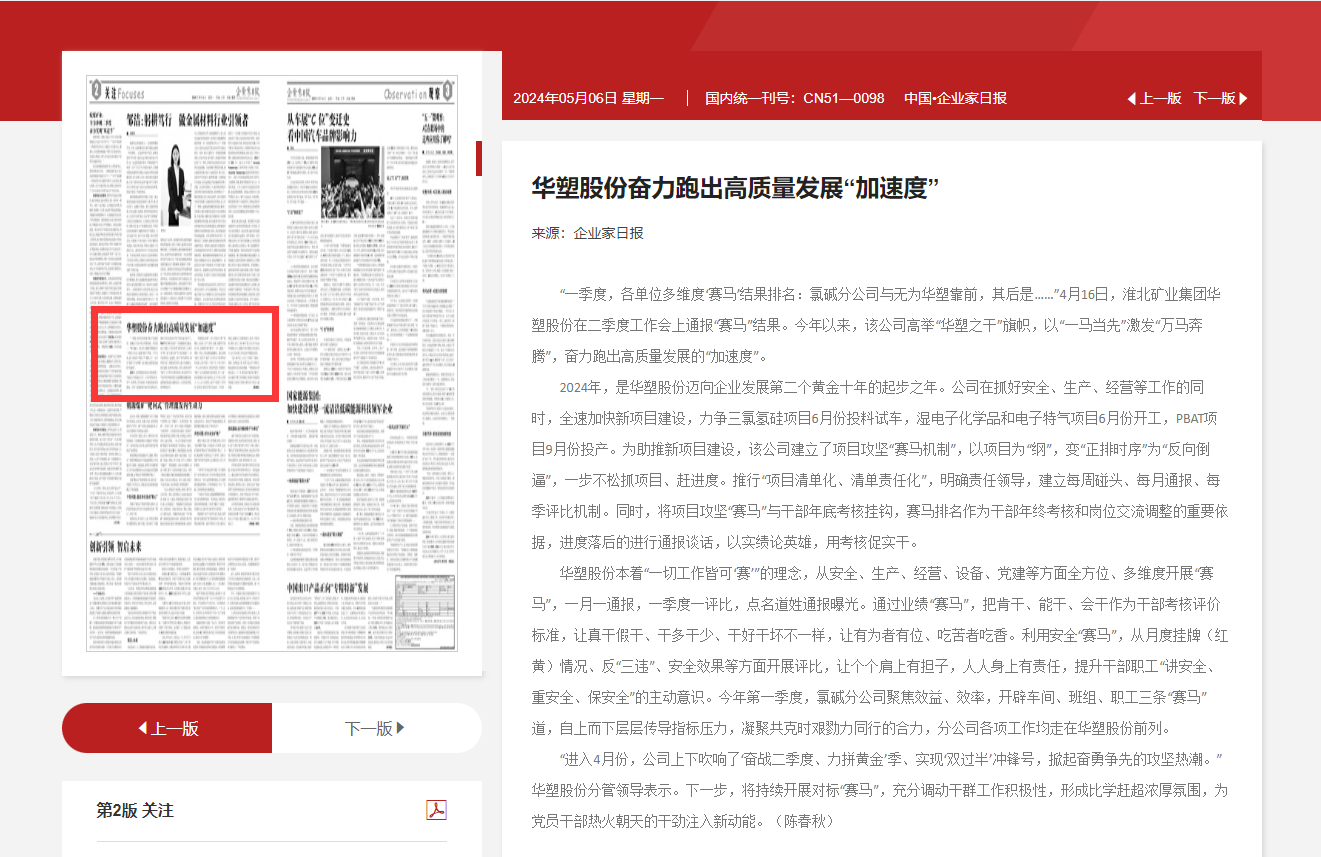The width and height of the screenshot is (1321, 857).
Task: Open the PDF download icon for page 2
Action: [436, 809]
